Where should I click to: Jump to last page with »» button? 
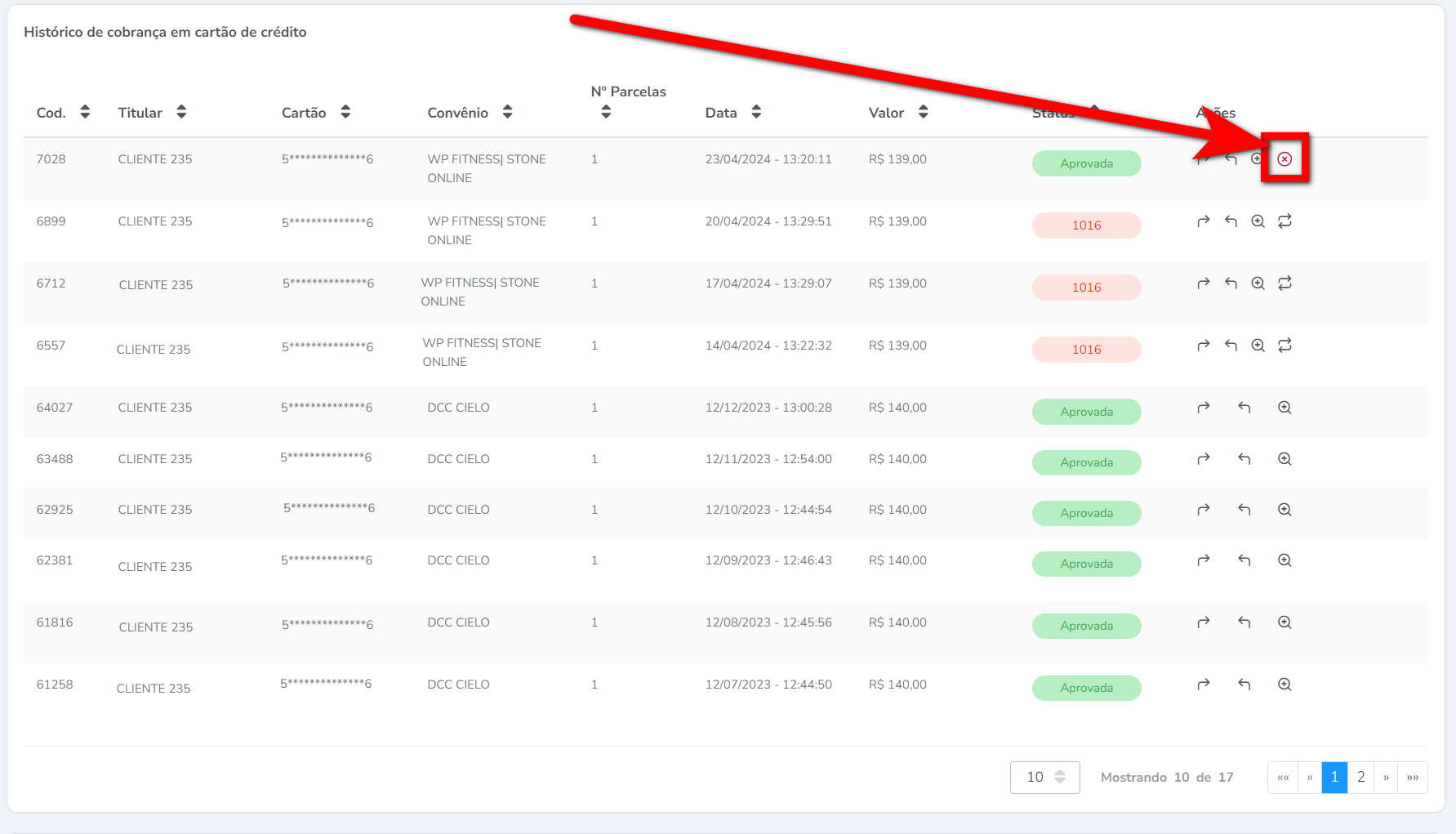pos(1413,777)
